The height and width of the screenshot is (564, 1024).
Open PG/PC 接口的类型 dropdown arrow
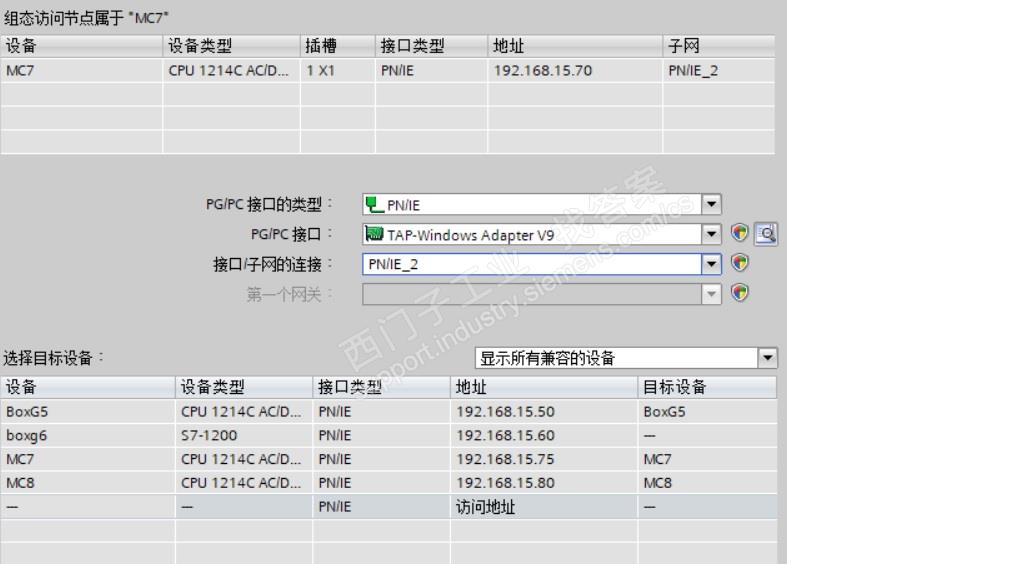(x=711, y=204)
